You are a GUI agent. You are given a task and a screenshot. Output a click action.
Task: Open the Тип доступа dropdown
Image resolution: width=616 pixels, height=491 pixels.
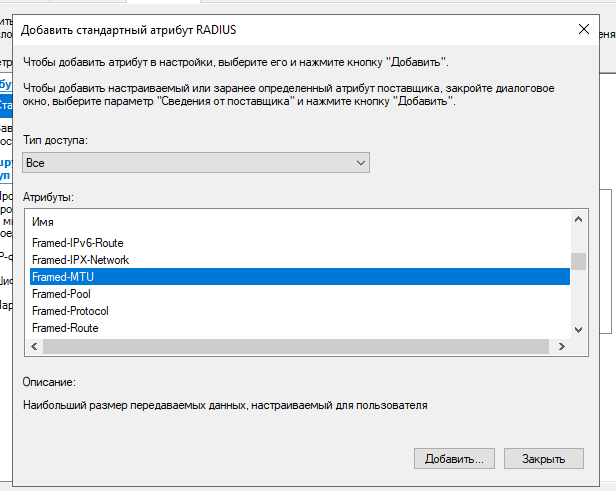(361, 162)
